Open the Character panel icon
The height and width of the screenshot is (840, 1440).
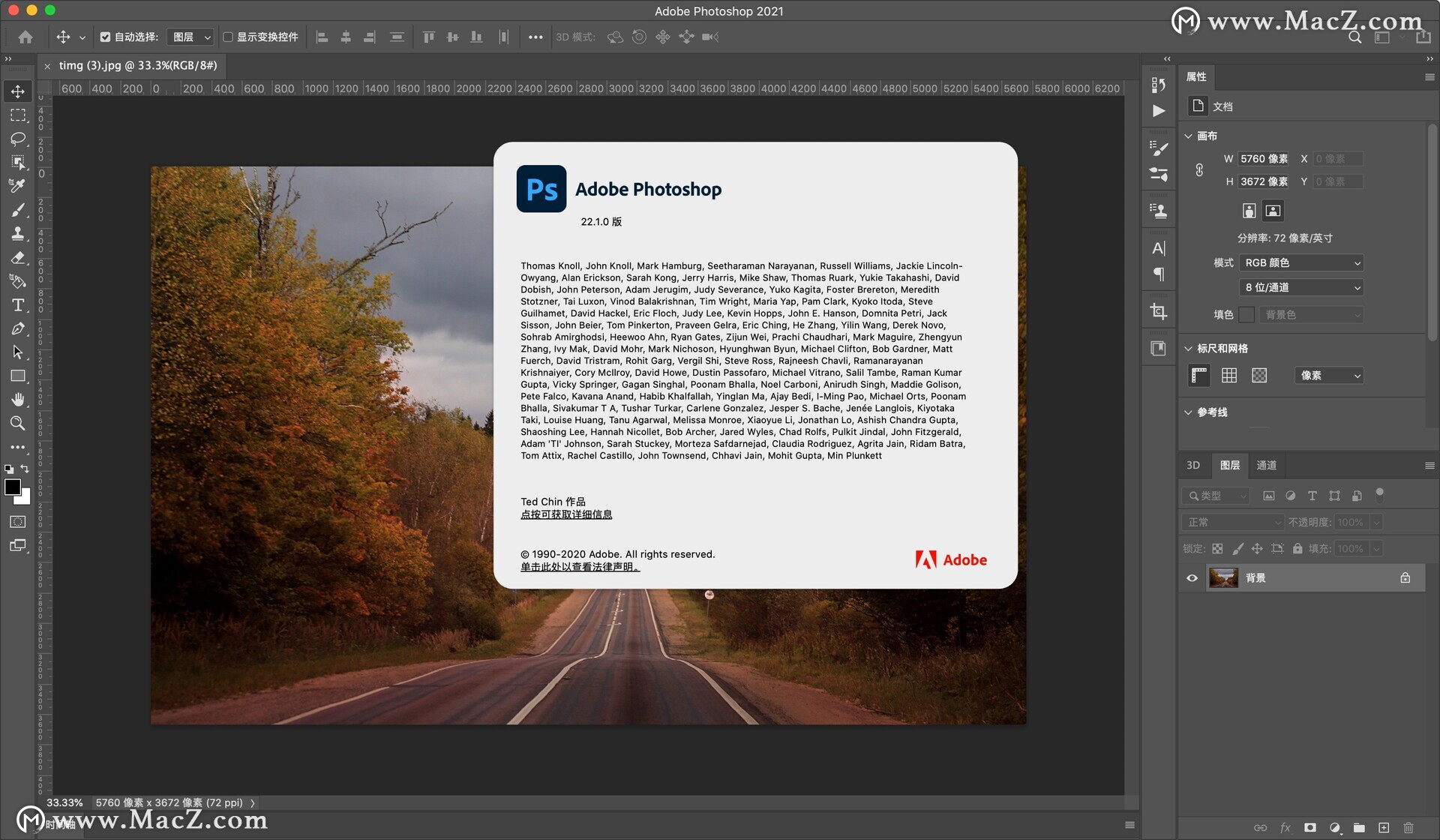1159,248
